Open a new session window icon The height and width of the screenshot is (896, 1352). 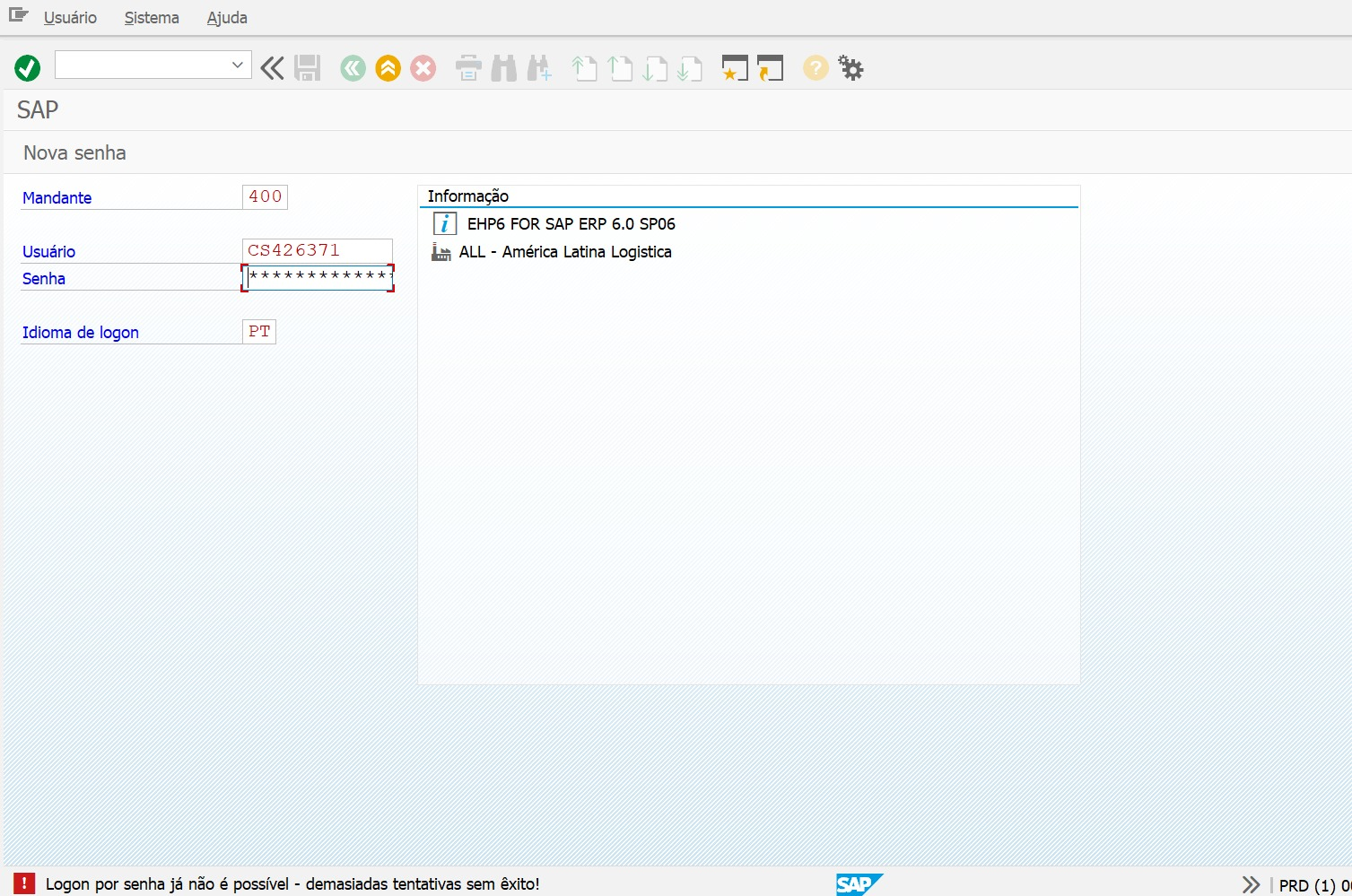[x=735, y=68]
